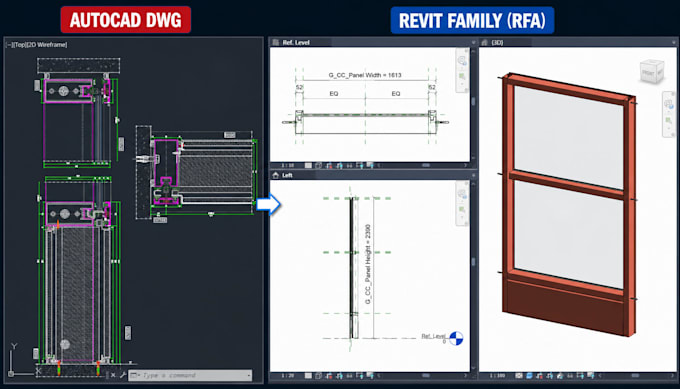Open the [-] viewport controls in AutoCAD
The height and width of the screenshot is (389, 680).
(9, 45)
